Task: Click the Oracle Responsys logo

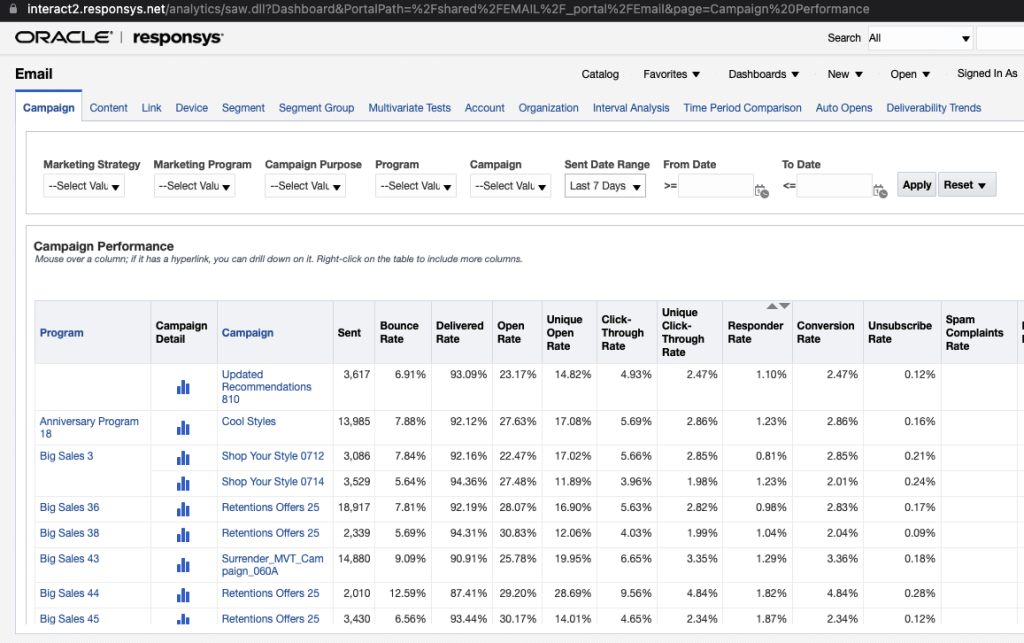Action: [x=119, y=38]
